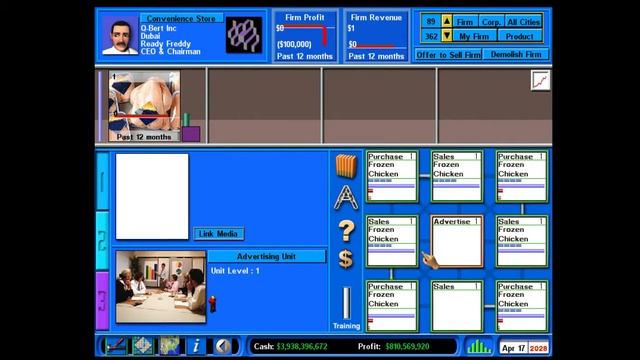640x360 pixels.
Task: Select the orange inventory unit icon
Action: click(346, 165)
